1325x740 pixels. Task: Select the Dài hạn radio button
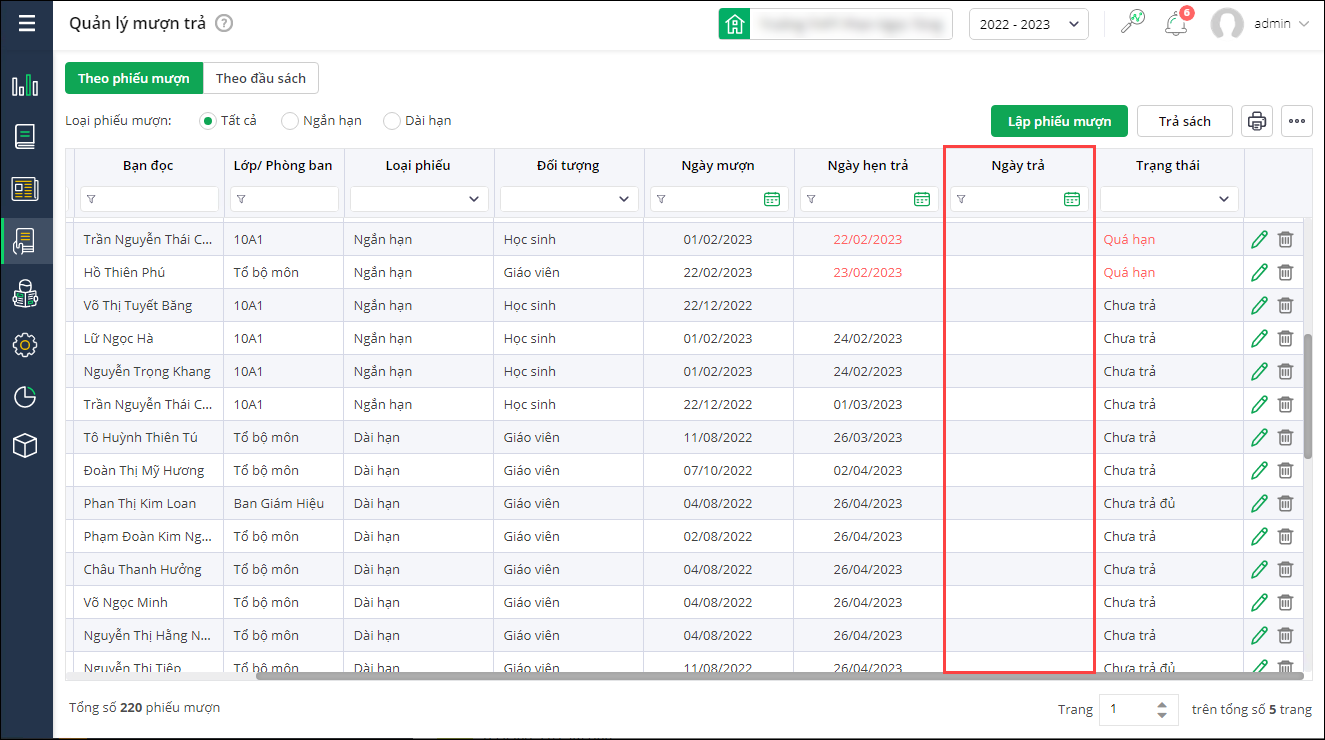392,121
